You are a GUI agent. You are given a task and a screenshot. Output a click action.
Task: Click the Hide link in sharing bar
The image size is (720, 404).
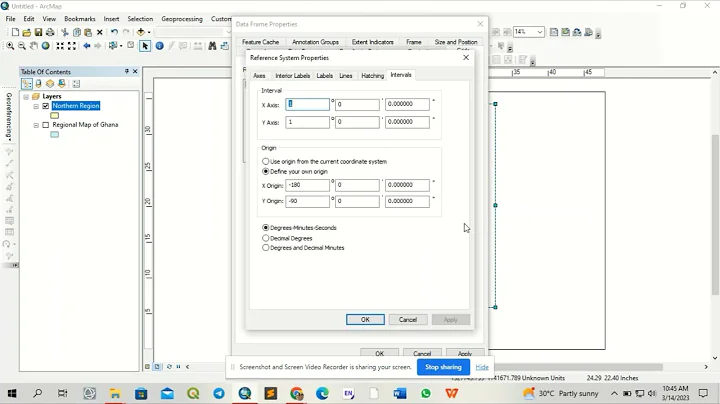click(482, 367)
